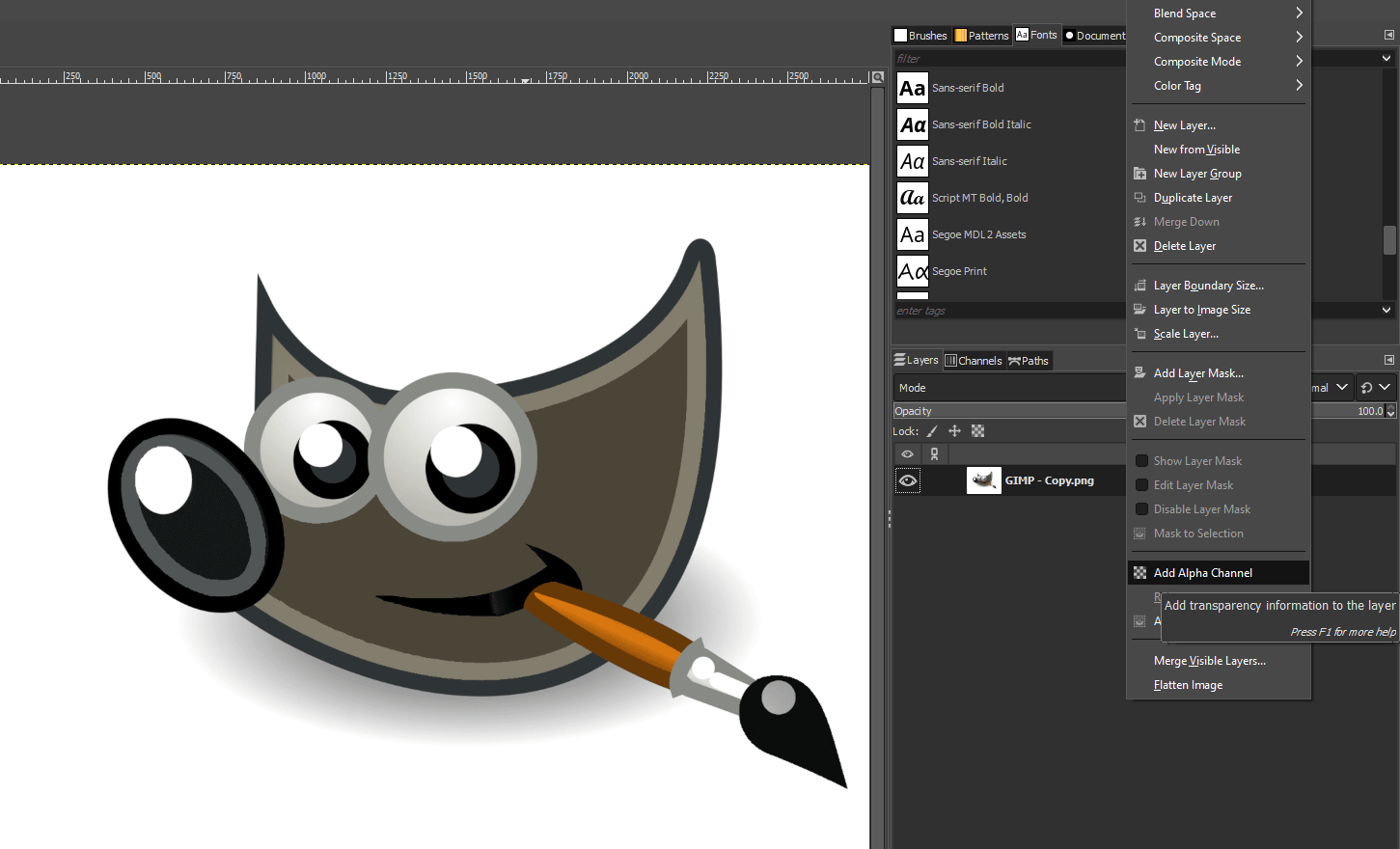Click the New Layer icon in the menu
Viewport: 1400px width, 849px height.
pyautogui.click(x=1141, y=124)
